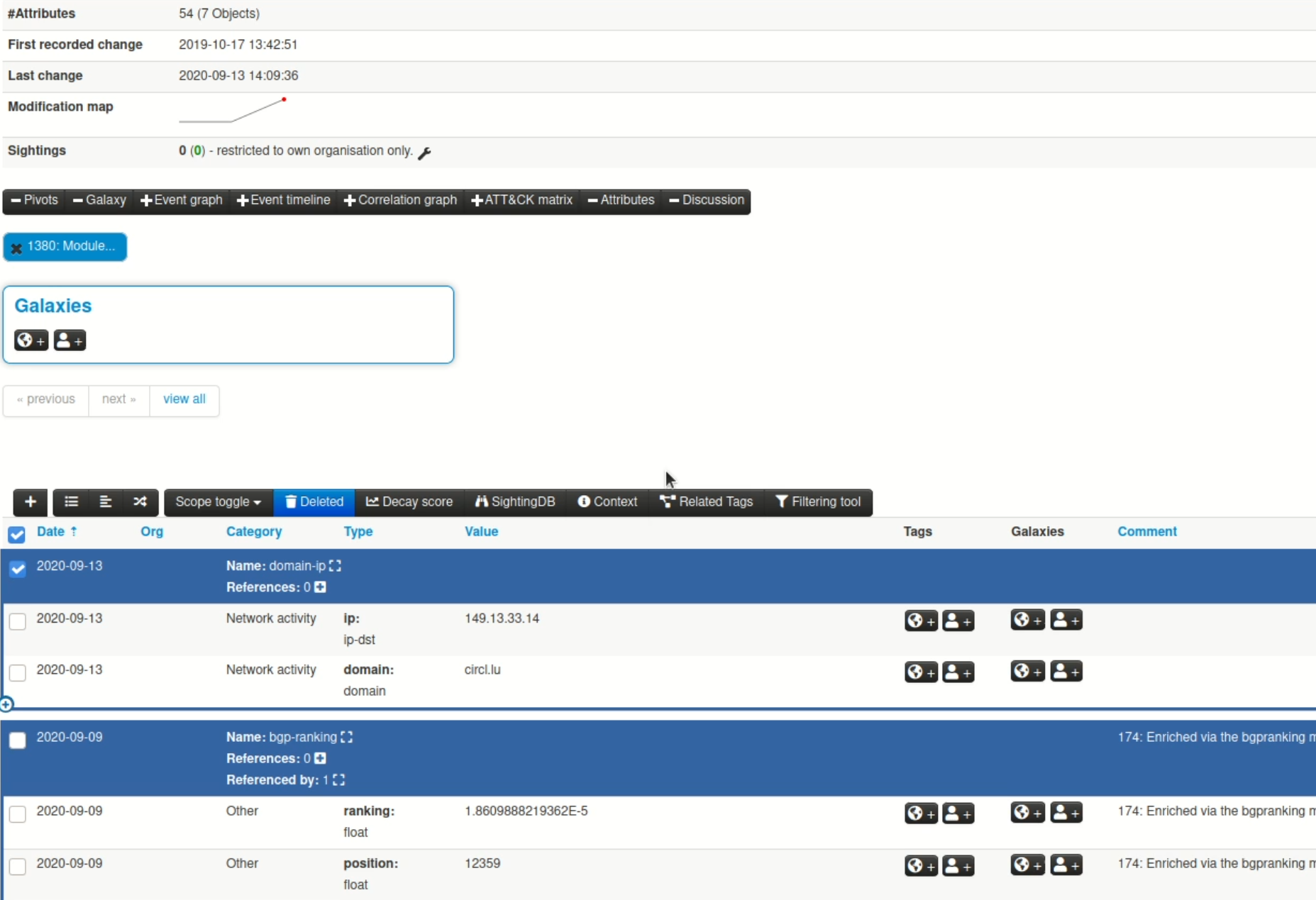Click the plus add attribute button
Image resolution: width=1316 pixels, height=900 pixels.
[x=31, y=502]
